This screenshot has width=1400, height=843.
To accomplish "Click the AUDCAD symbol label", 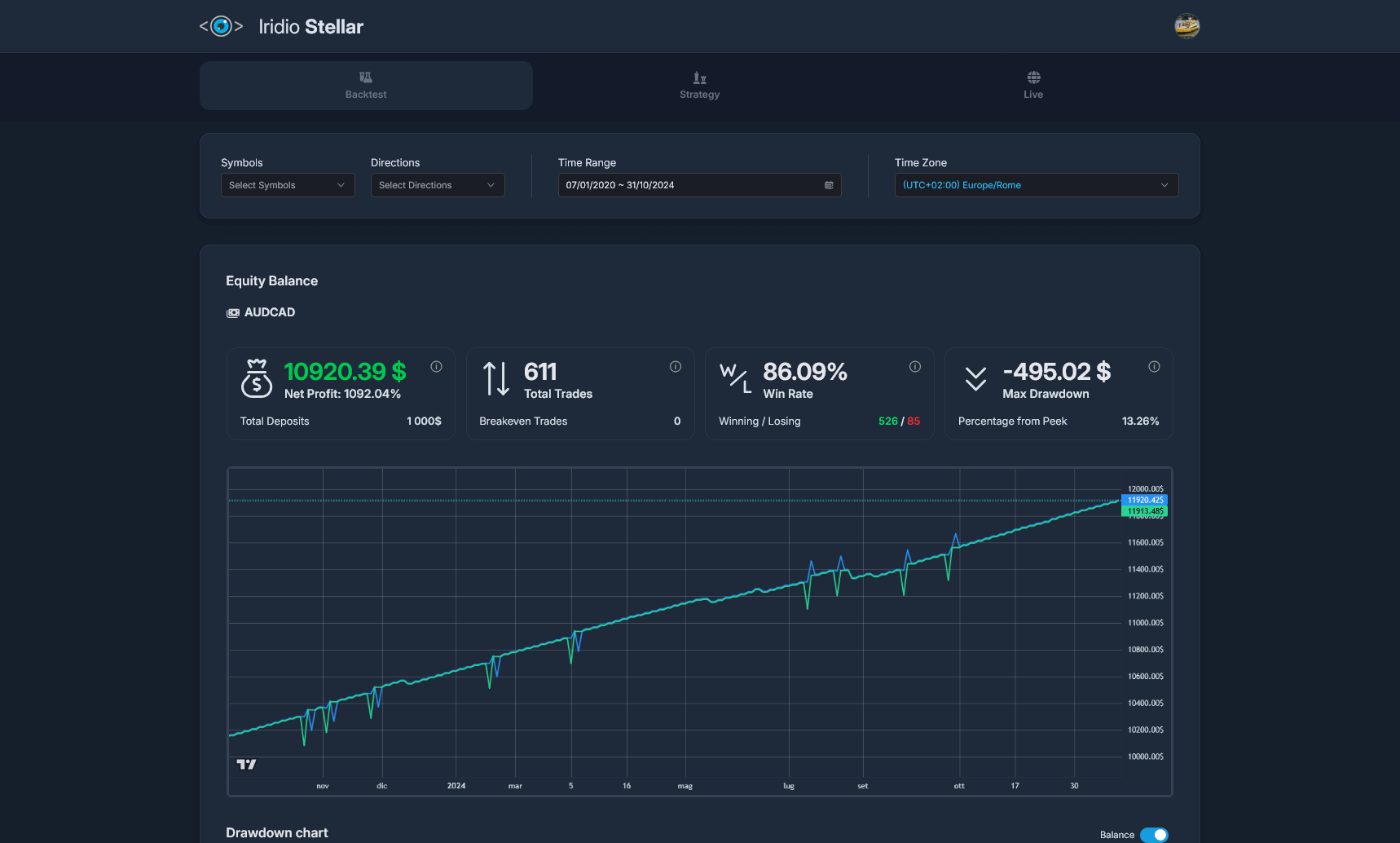I will point(270,312).
